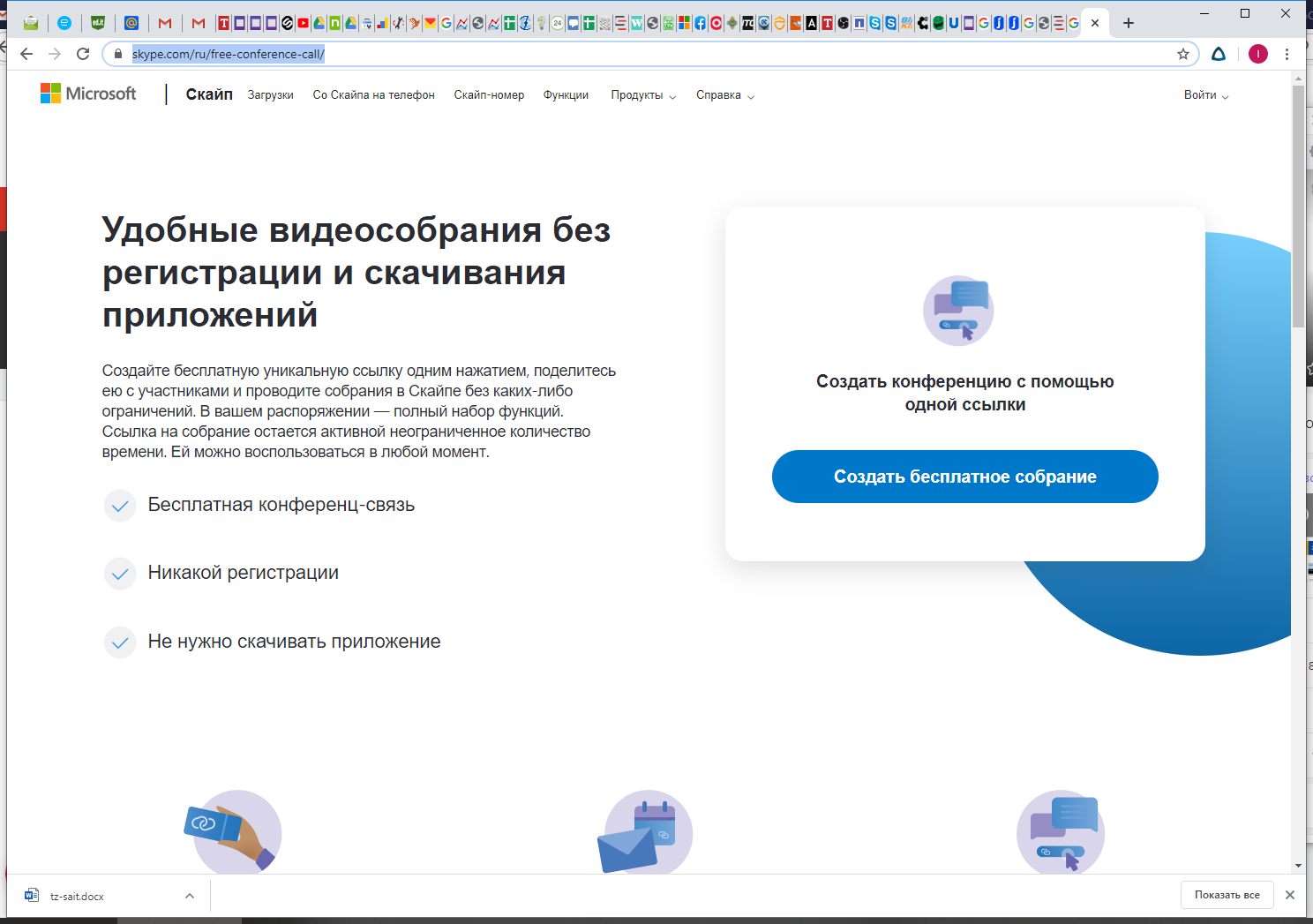Open Со Скайпа на телефон
The width and height of the screenshot is (1313, 924).
pyautogui.click(x=374, y=95)
